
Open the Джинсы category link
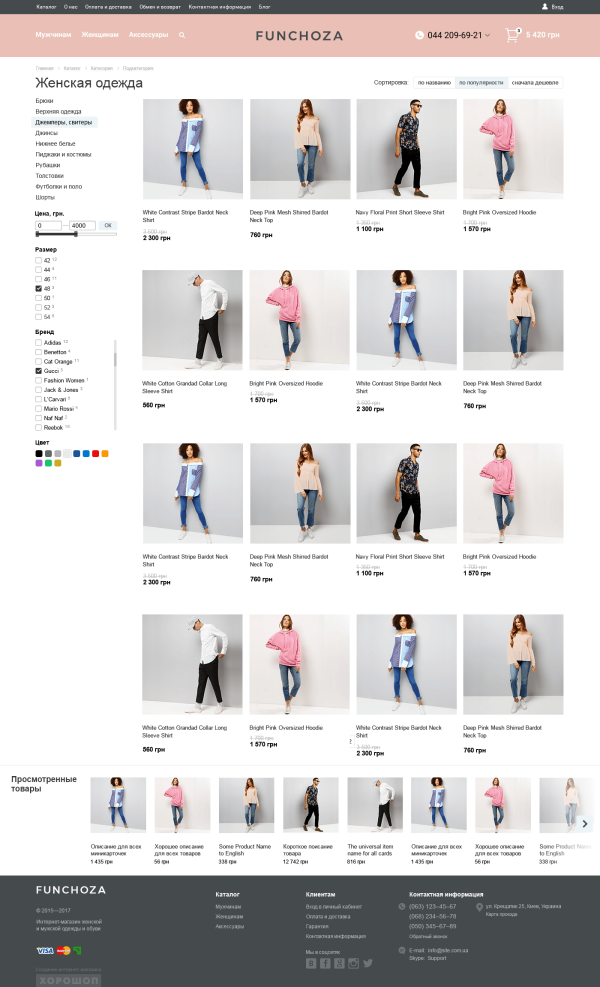[x=47, y=133]
